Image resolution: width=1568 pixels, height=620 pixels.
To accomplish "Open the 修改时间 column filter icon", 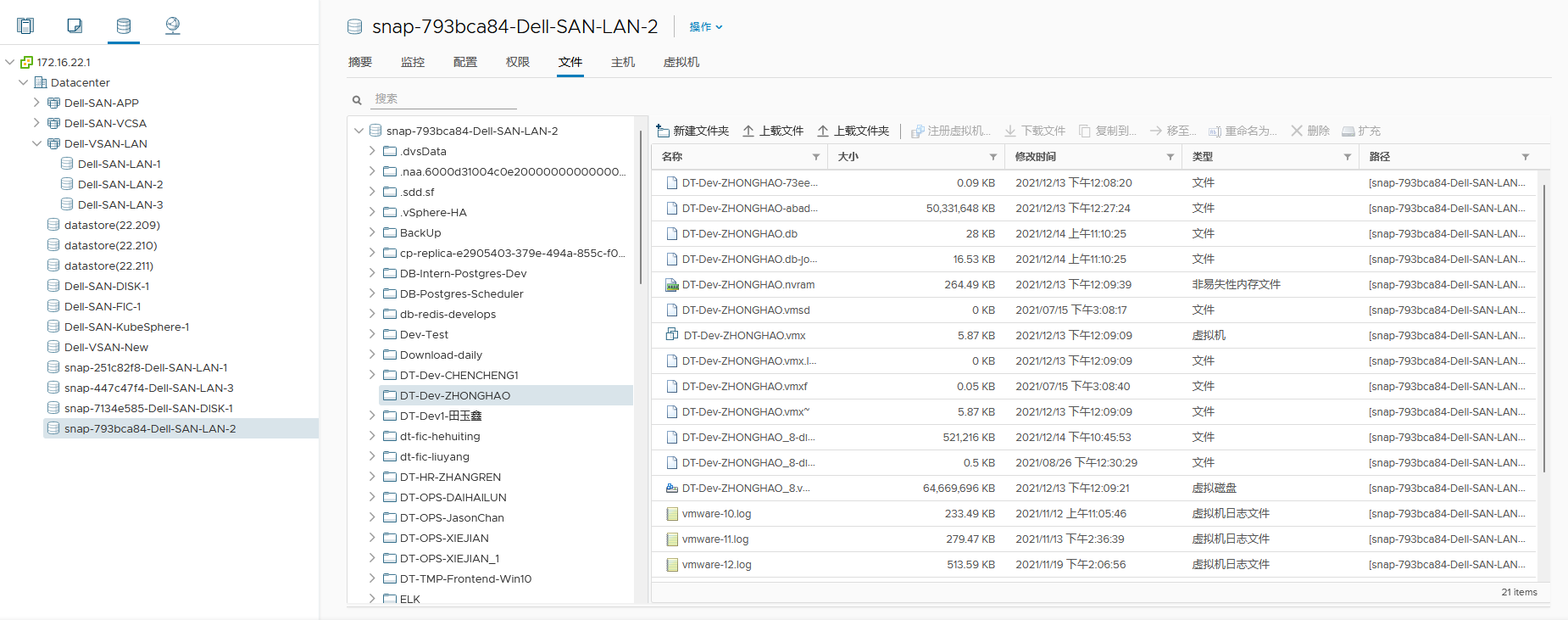I will [x=1170, y=157].
